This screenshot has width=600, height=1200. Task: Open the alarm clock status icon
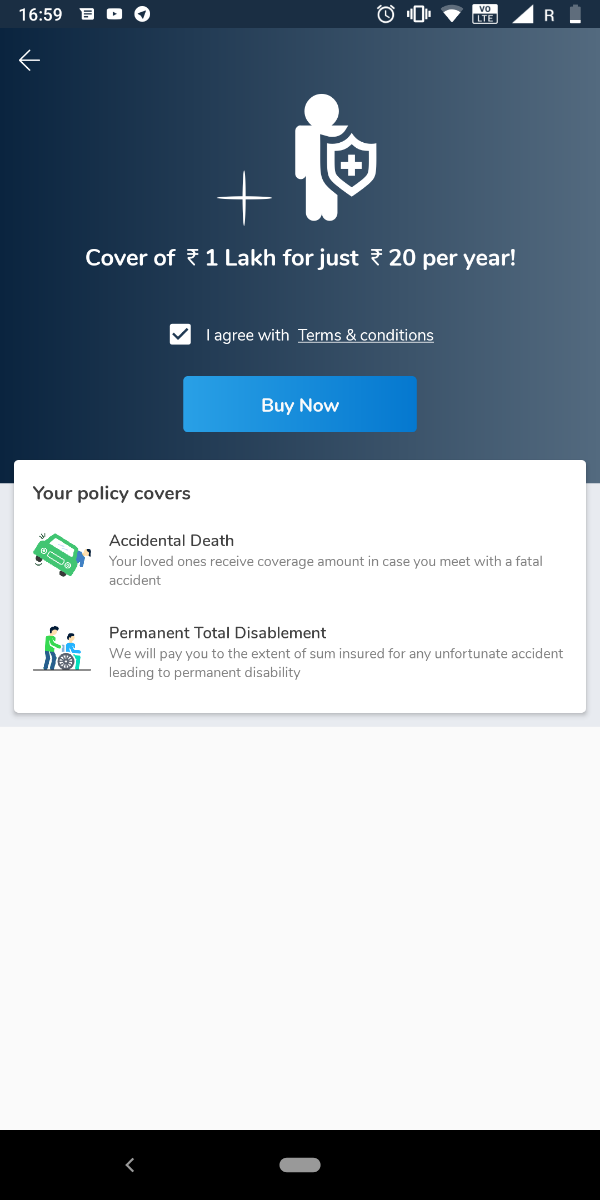point(386,14)
